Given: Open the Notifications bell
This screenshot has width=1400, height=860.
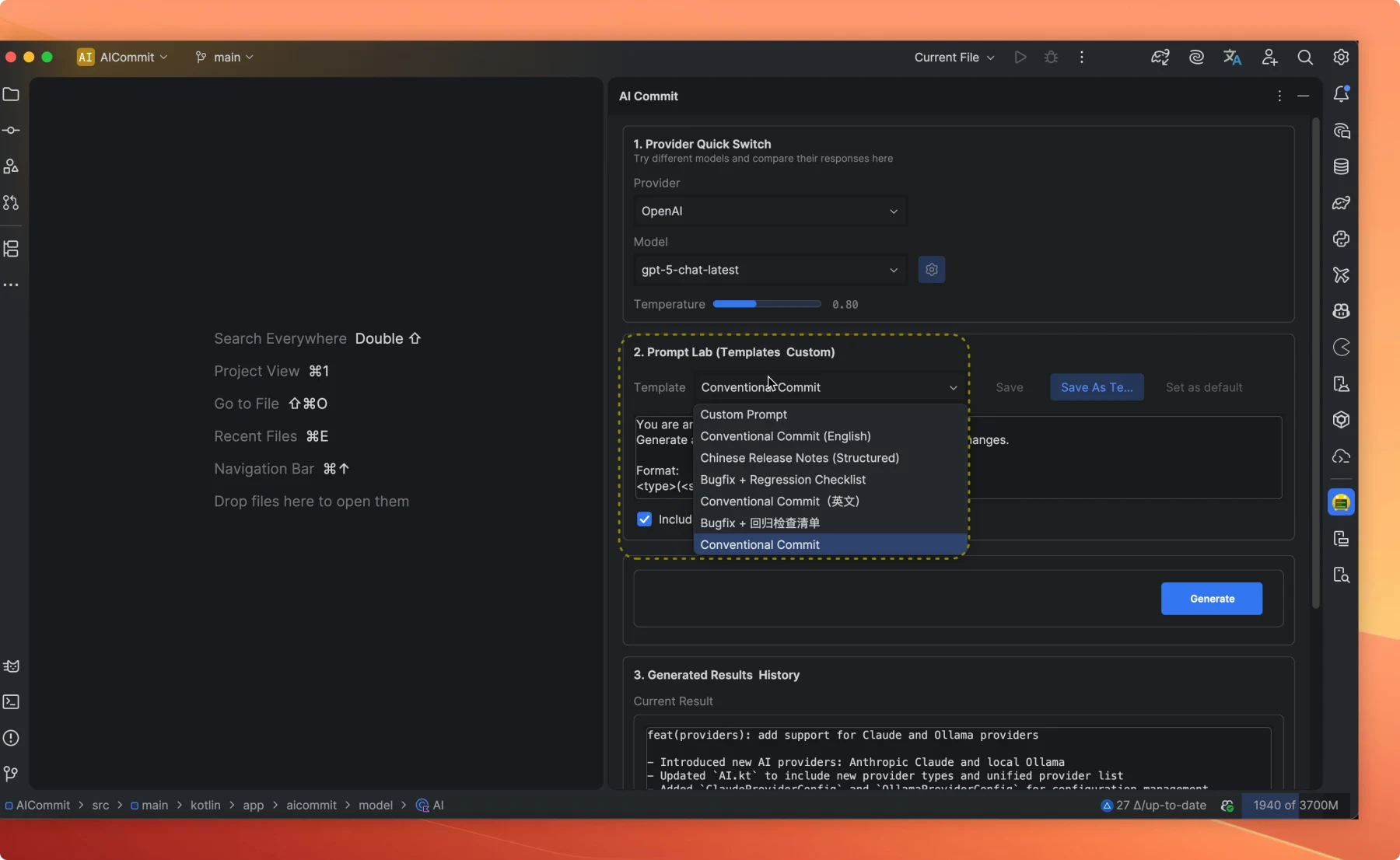Looking at the screenshot, I should (x=1342, y=94).
